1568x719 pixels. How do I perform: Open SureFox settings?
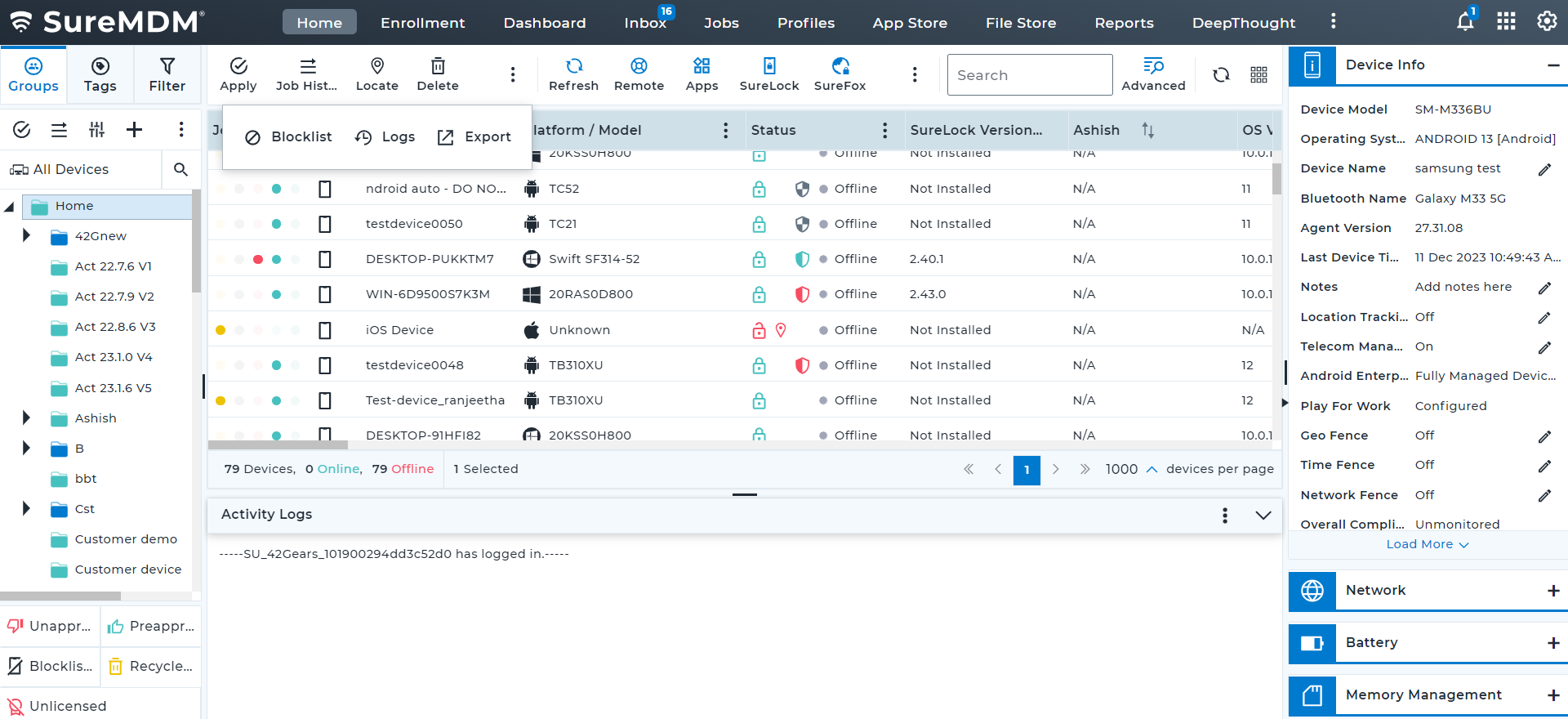pos(840,74)
